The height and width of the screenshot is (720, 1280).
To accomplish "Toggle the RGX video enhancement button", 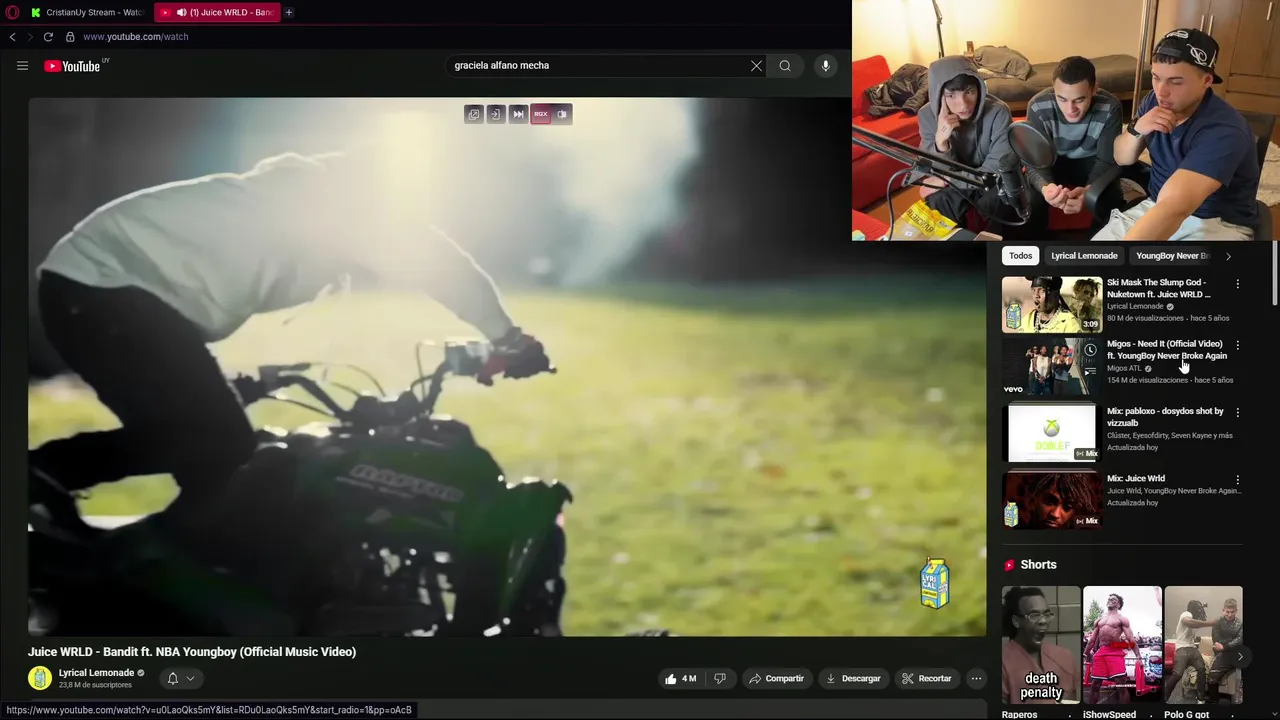I will click(x=541, y=114).
